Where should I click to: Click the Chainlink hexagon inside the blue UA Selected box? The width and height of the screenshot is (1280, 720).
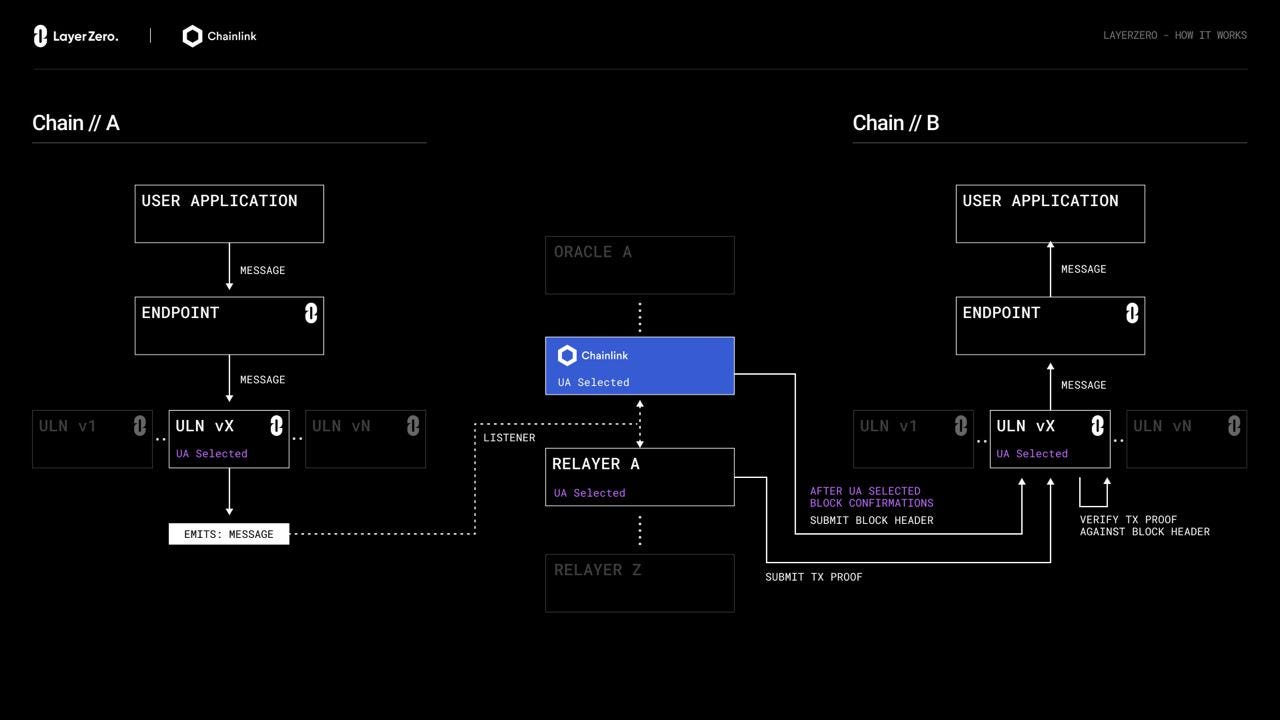(568, 355)
